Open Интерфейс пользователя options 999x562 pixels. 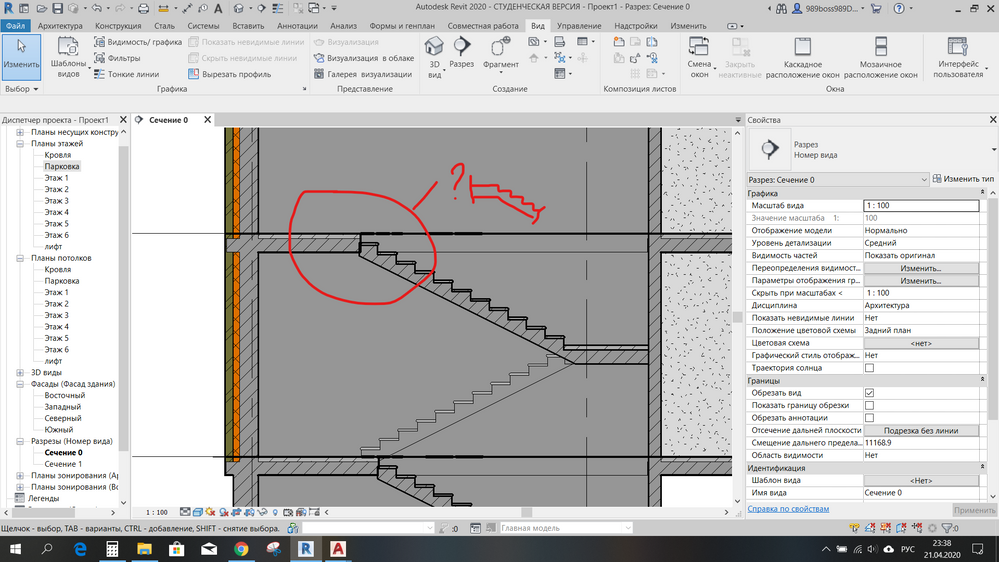coord(958,57)
